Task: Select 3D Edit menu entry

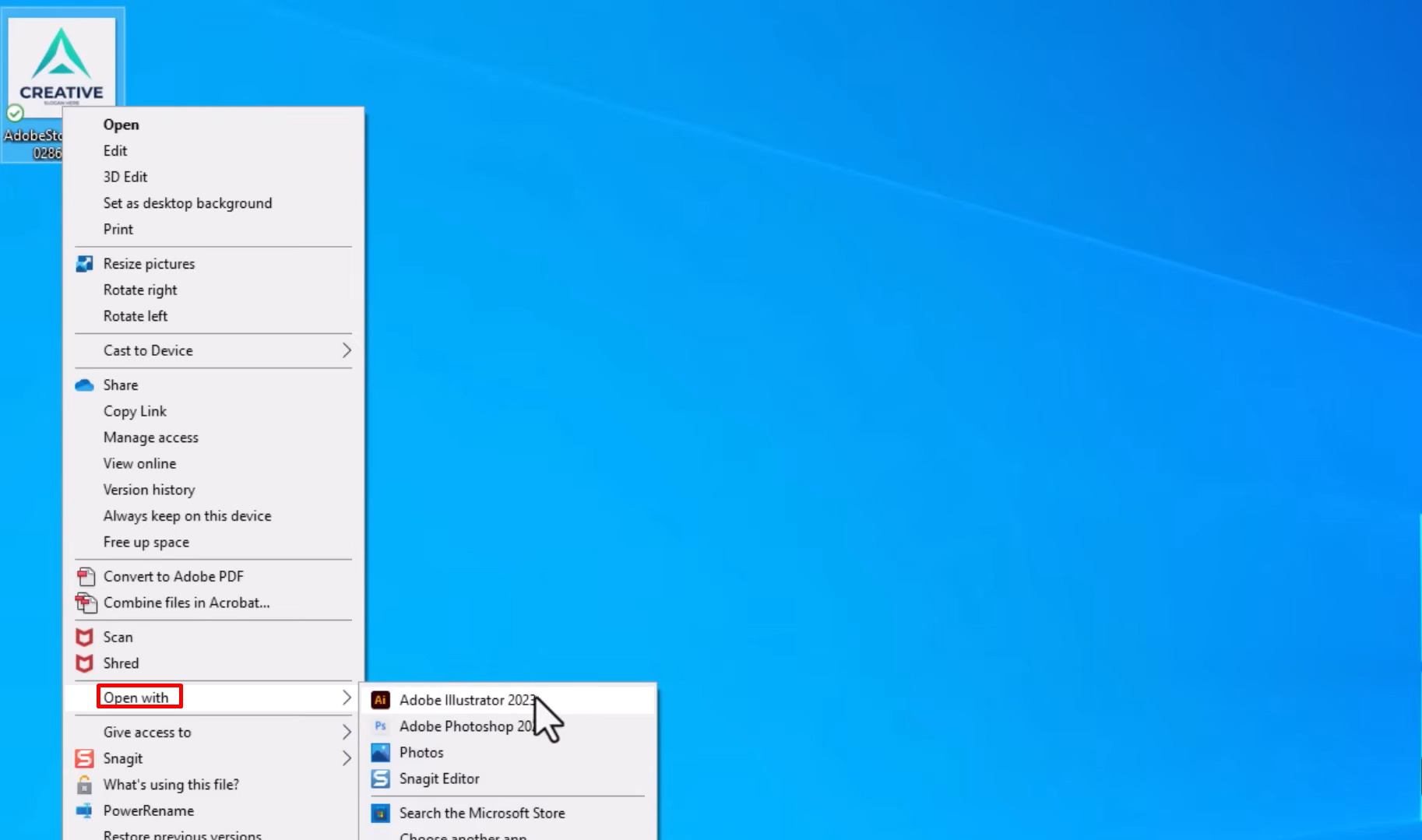Action: tap(125, 177)
